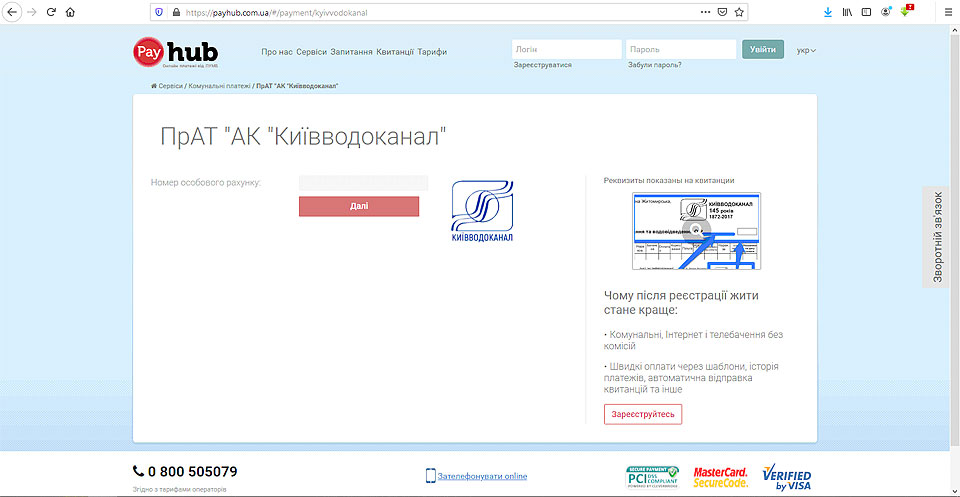Focus the Пароль input field

(x=681, y=50)
